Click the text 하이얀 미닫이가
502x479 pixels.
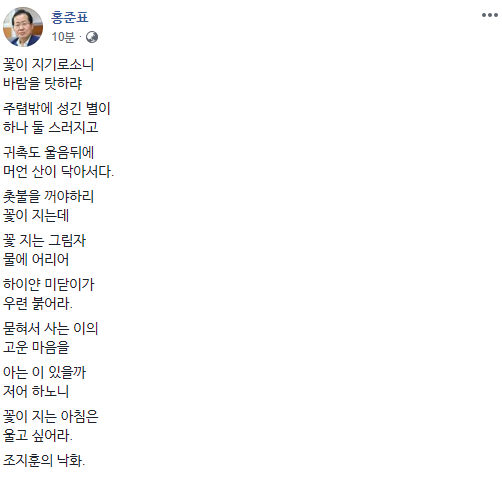(48, 284)
